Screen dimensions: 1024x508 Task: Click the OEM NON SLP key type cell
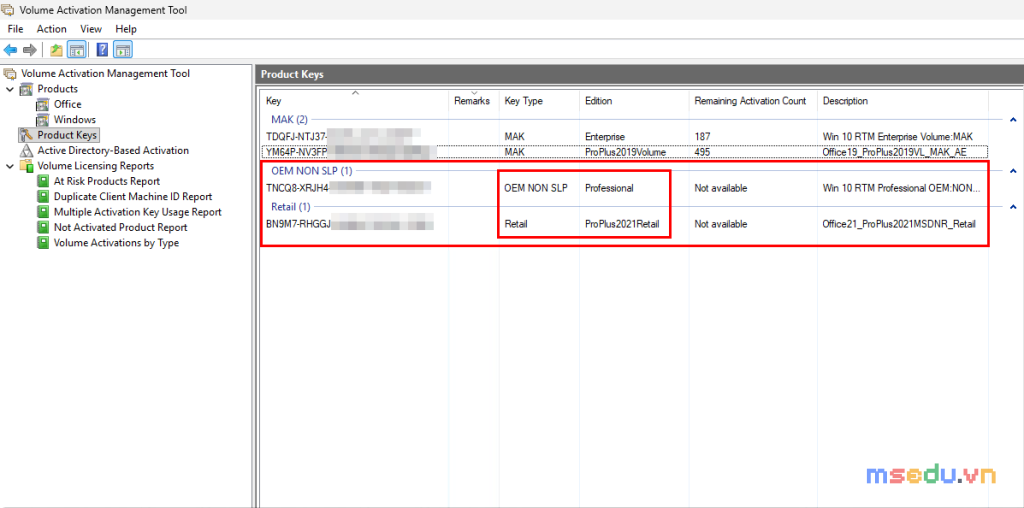pyautogui.click(x=536, y=188)
